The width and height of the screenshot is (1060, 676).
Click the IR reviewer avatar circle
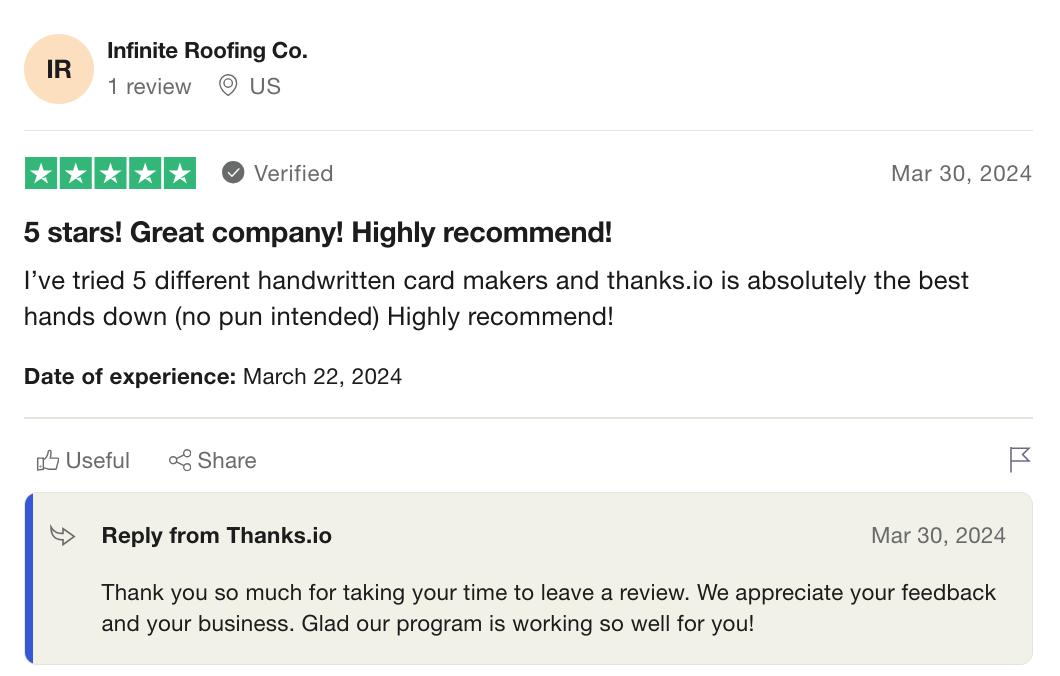59,69
